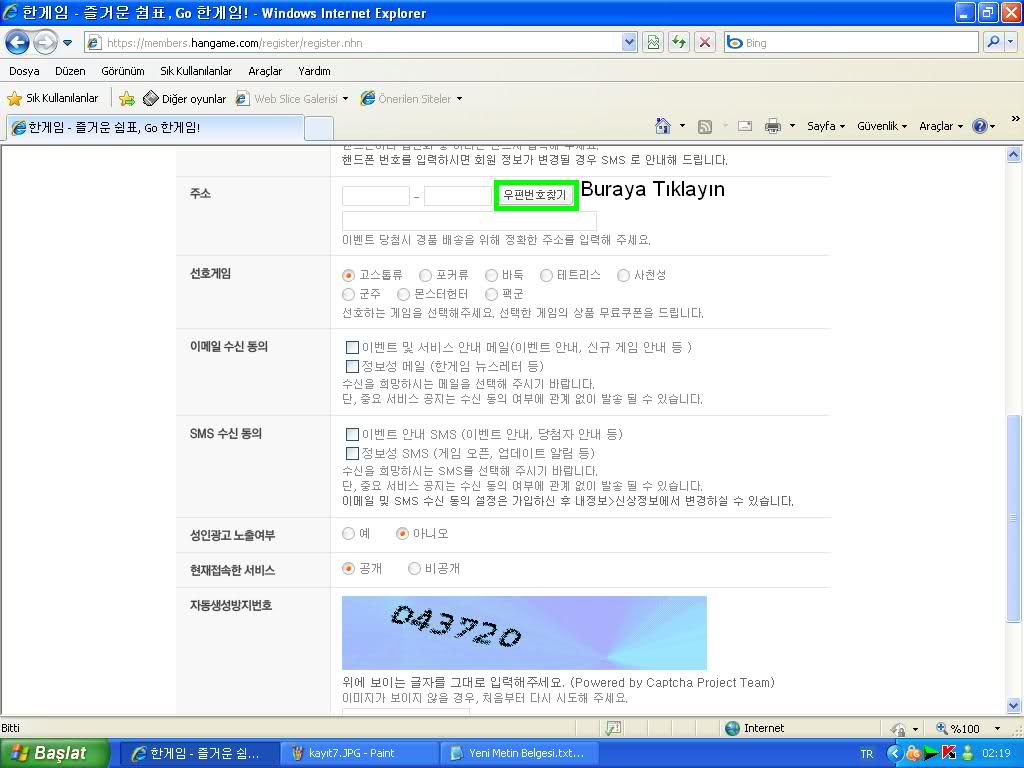Image resolution: width=1024 pixels, height=768 pixels.
Task: Click the Compatibility View torn-page icon
Action: (653, 43)
